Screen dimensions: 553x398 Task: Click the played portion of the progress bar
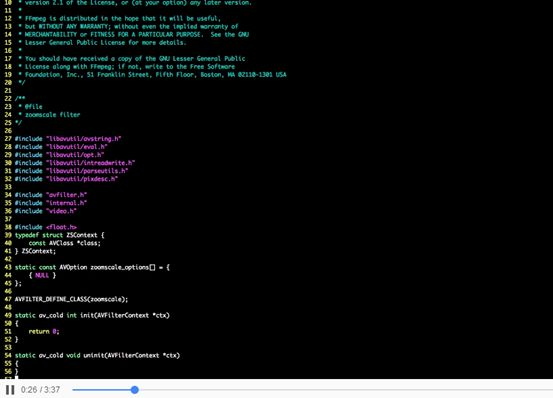pos(102,390)
